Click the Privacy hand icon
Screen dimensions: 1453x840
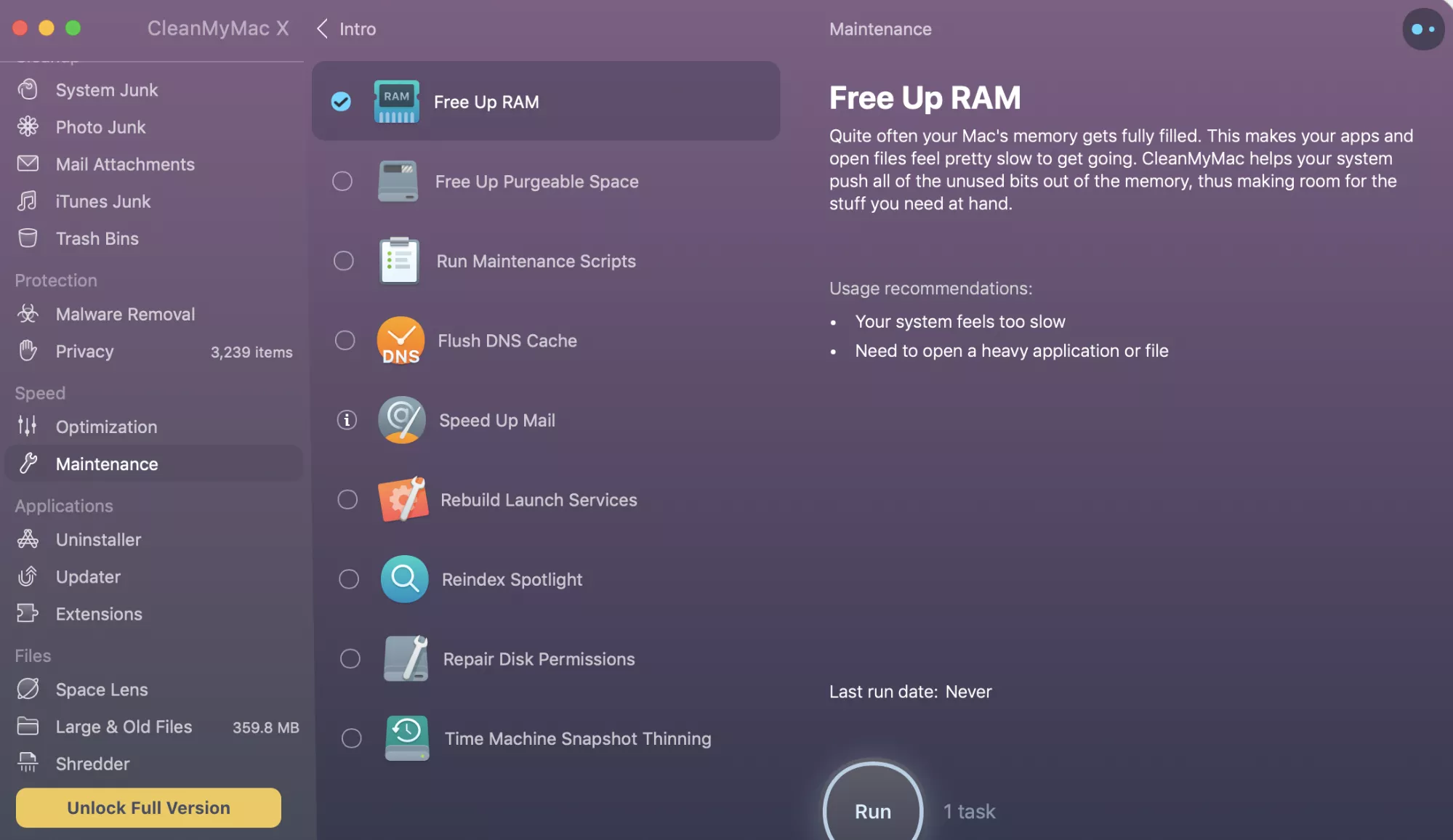pyautogui.click(x=28, y=350)
